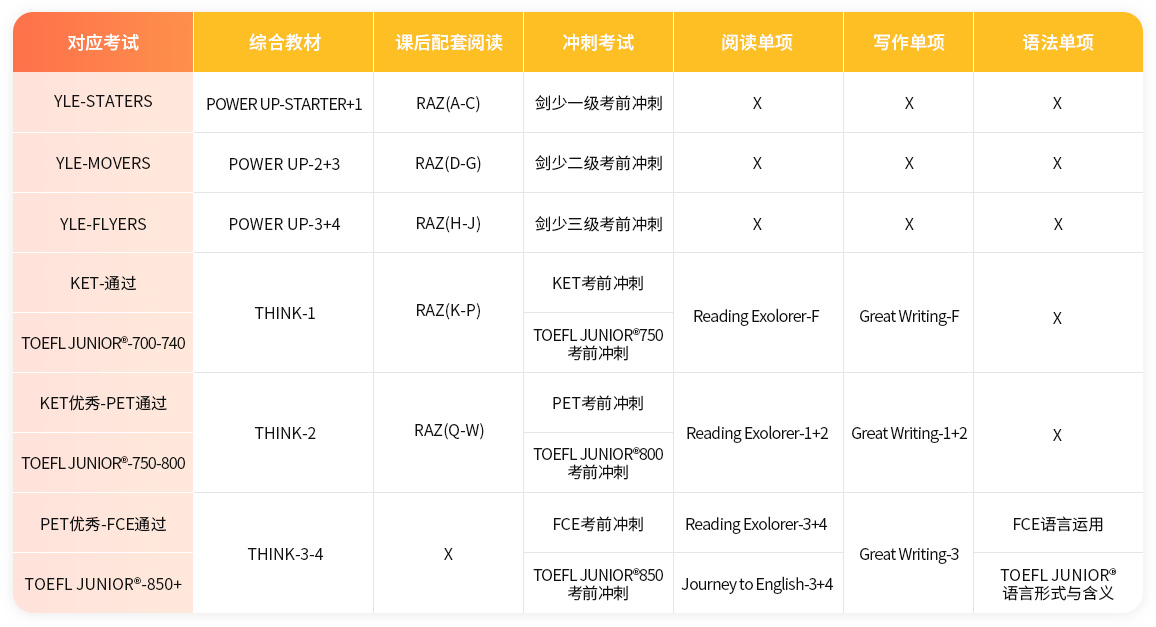This screenshot has width=1156, height=627.
Task: Click the 语法单项 column header
Action: 1058,43
